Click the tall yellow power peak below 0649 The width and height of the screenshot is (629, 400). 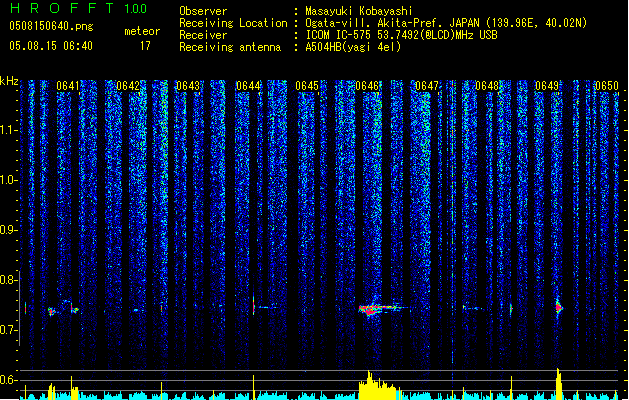[559, 383]
